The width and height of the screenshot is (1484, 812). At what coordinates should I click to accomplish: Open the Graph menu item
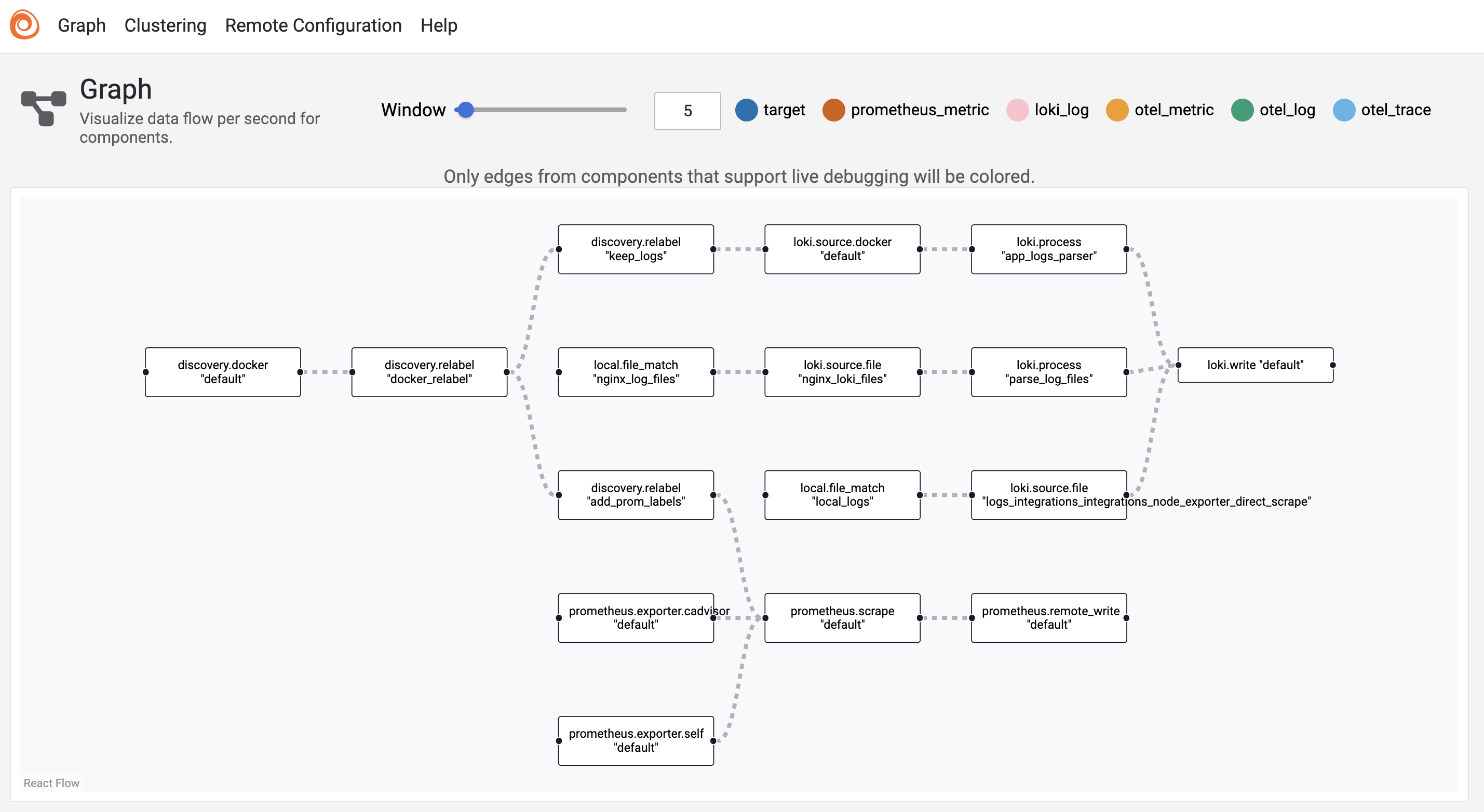coord(82,25)
